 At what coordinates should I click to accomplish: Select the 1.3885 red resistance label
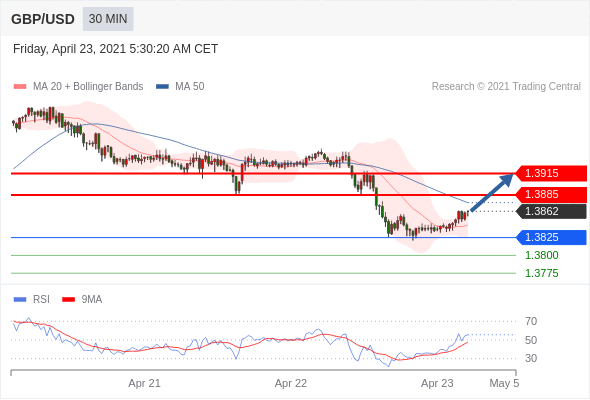tap(551, 195)
